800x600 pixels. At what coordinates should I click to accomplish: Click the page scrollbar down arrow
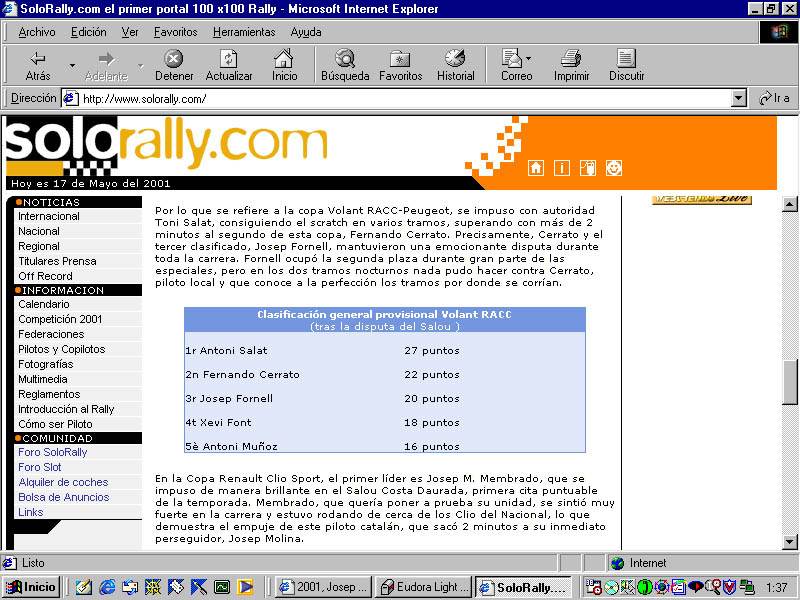[x=789, y=541]
